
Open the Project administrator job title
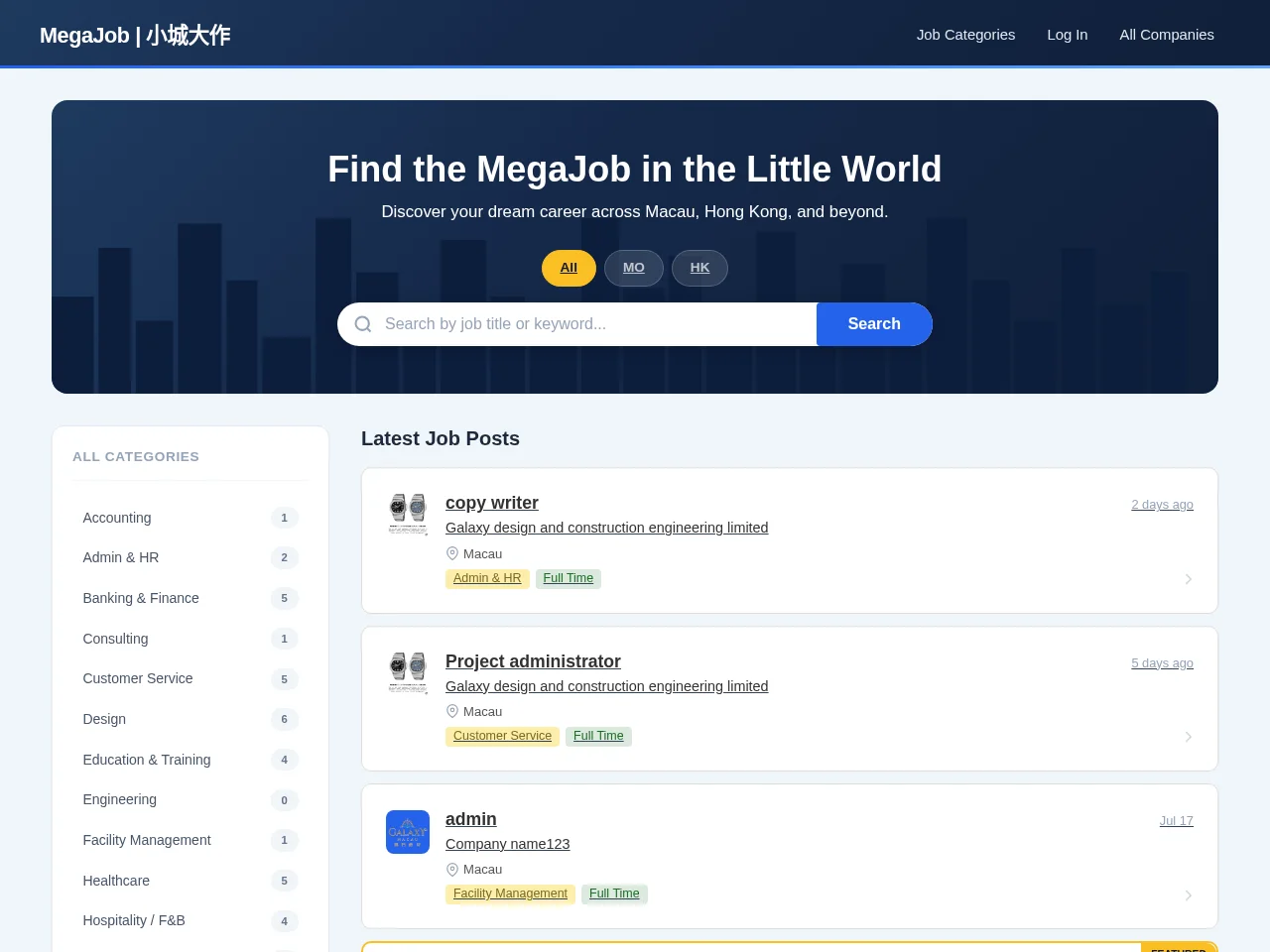coord(533,661)
